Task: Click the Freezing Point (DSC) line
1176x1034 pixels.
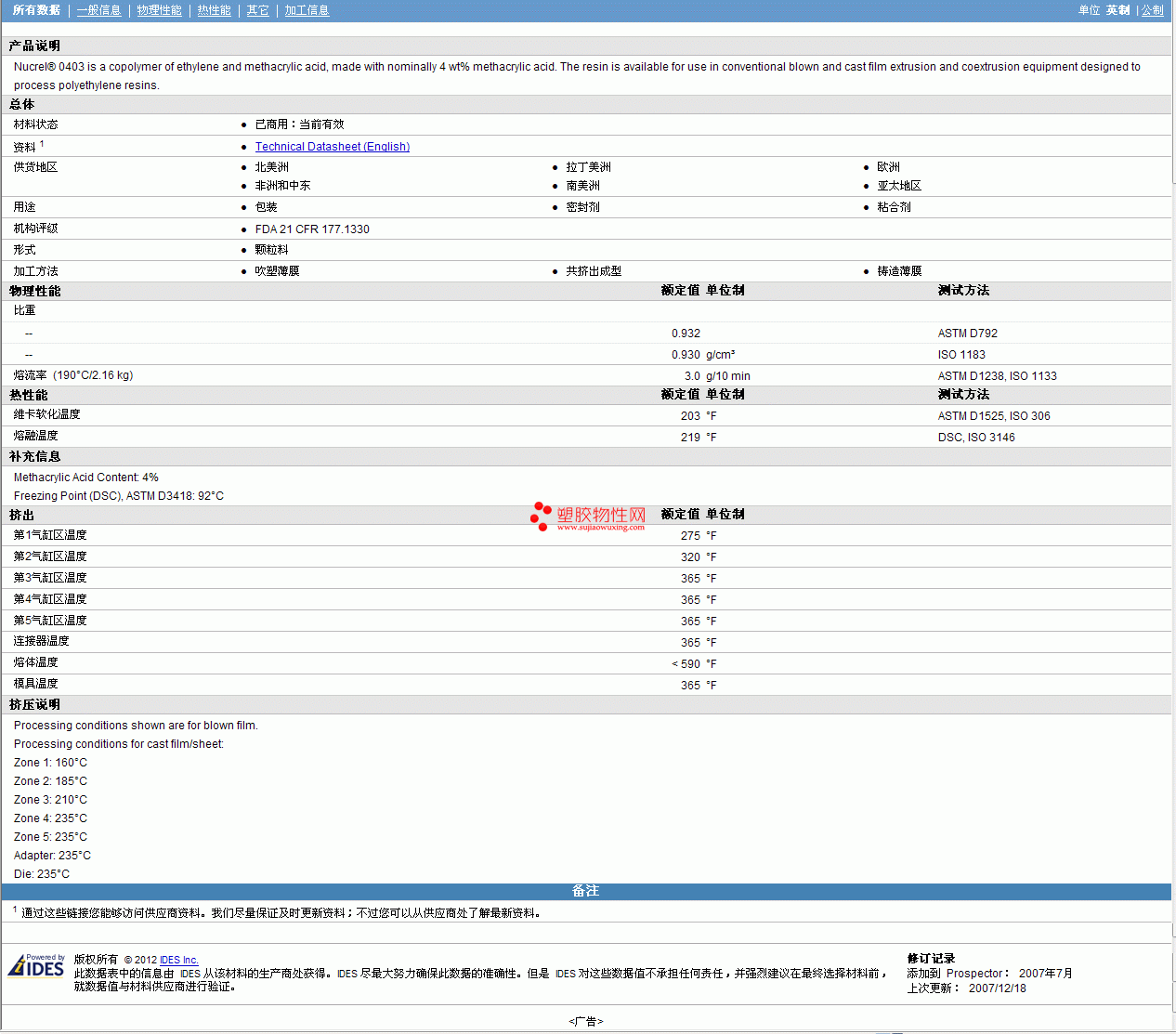Action: tap(118, 496)
